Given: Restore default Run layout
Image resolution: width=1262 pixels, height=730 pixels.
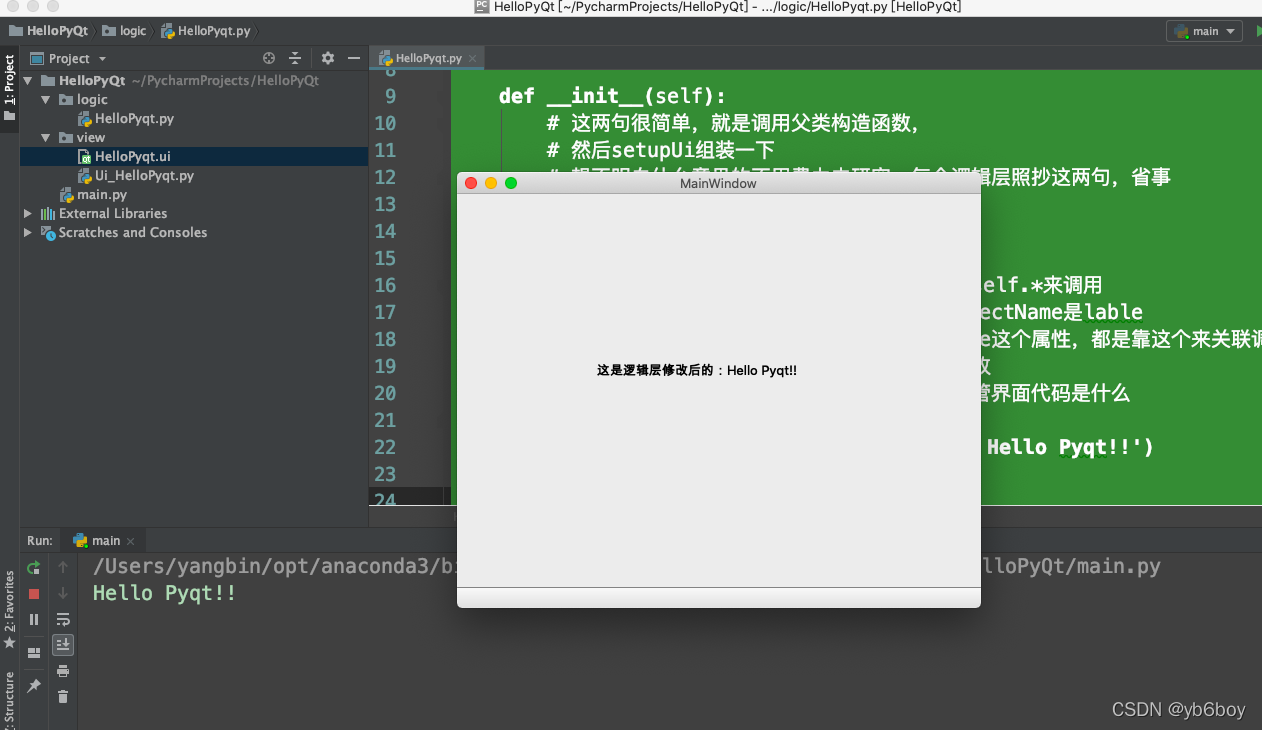Looking at the screenshot, I should (x=33, y=651).
